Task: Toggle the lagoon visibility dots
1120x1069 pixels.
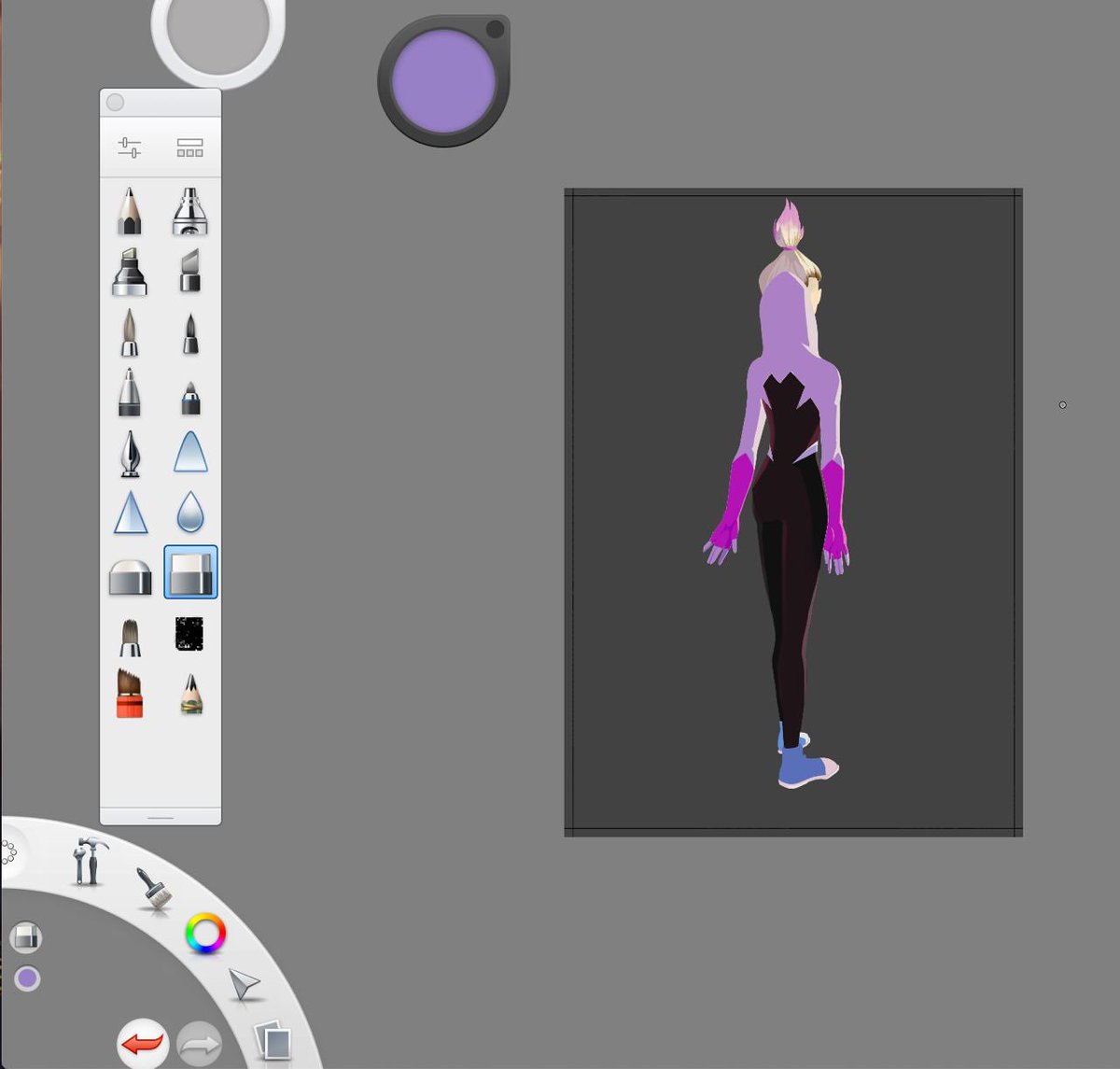Action: tap(8, 851)
